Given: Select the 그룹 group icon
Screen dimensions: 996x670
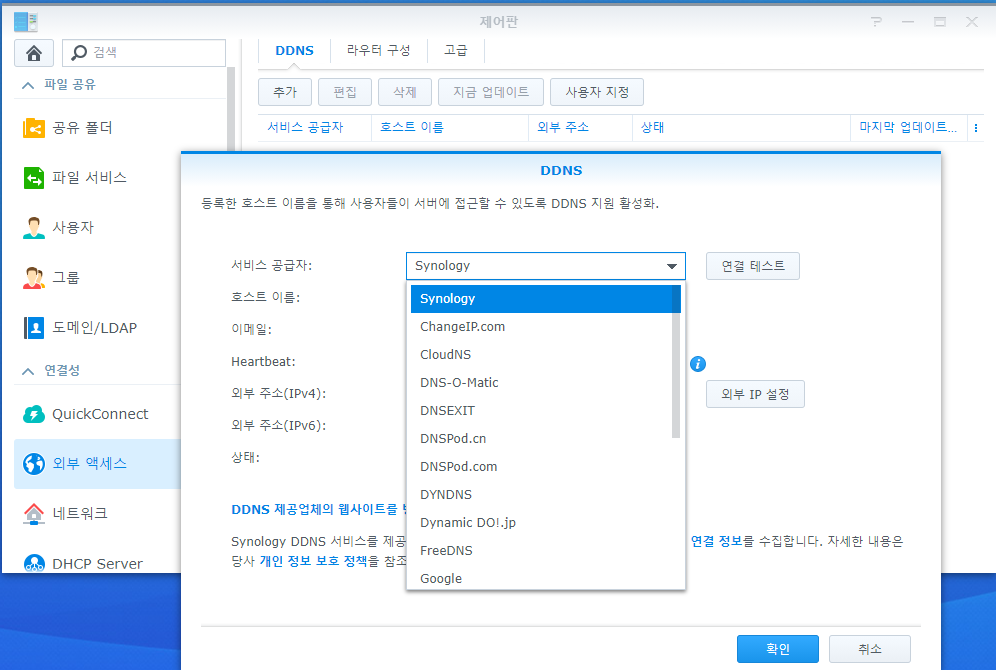Looking at the screenshot, I should [x=34, y=278].
